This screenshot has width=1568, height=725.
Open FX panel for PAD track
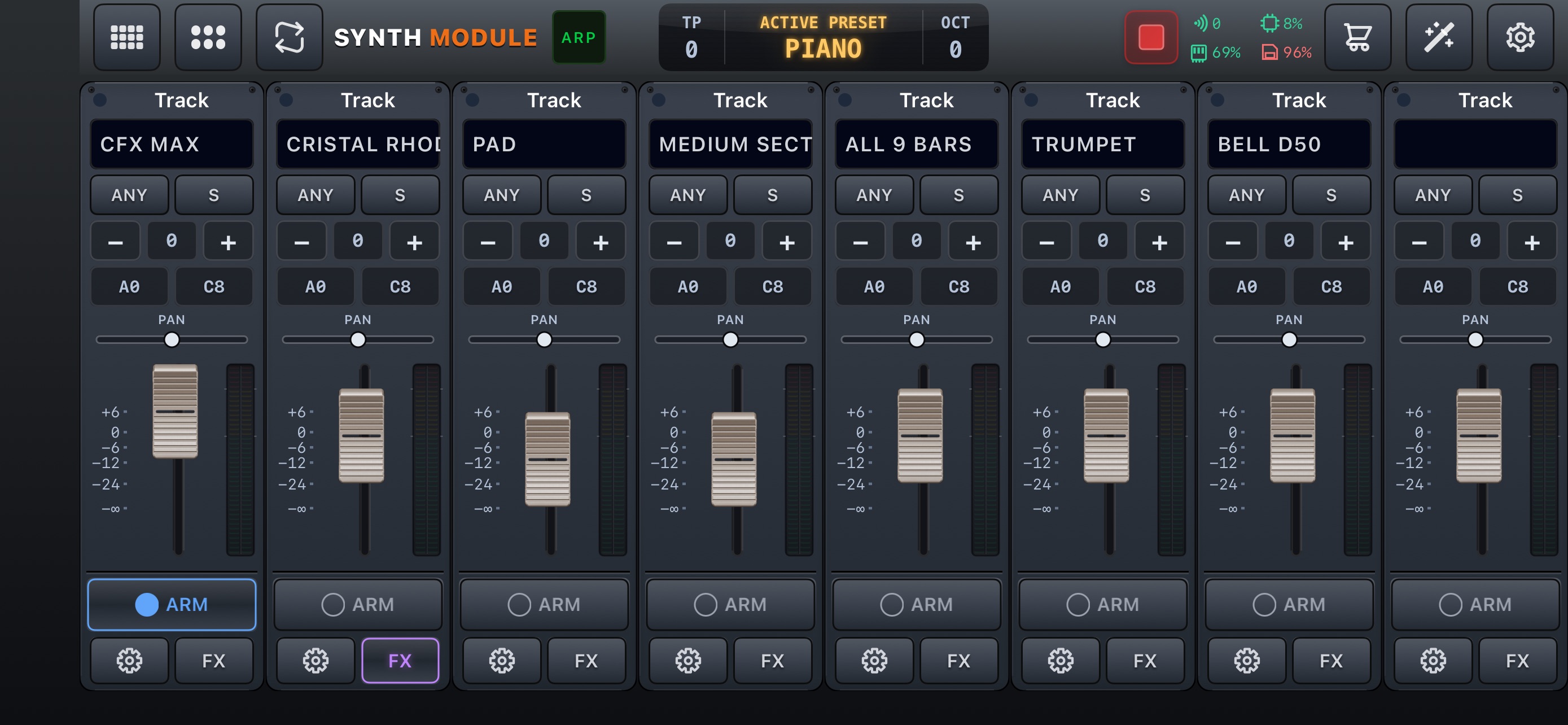click(586, 661)
